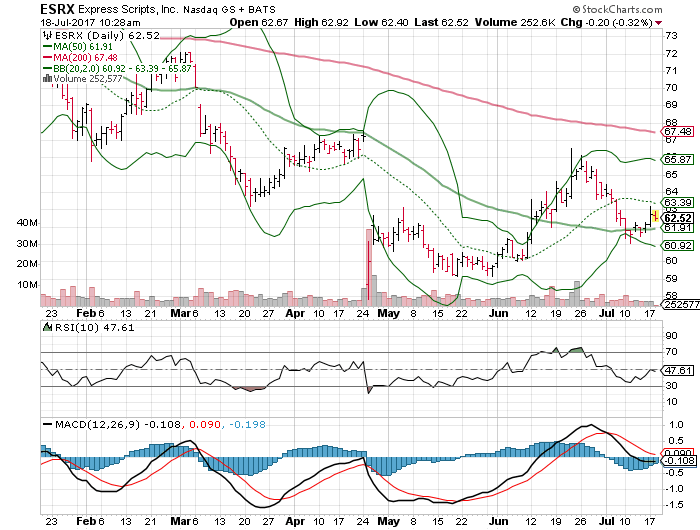
Task: Click the High 62.92 value
Action: click(321, 22)
